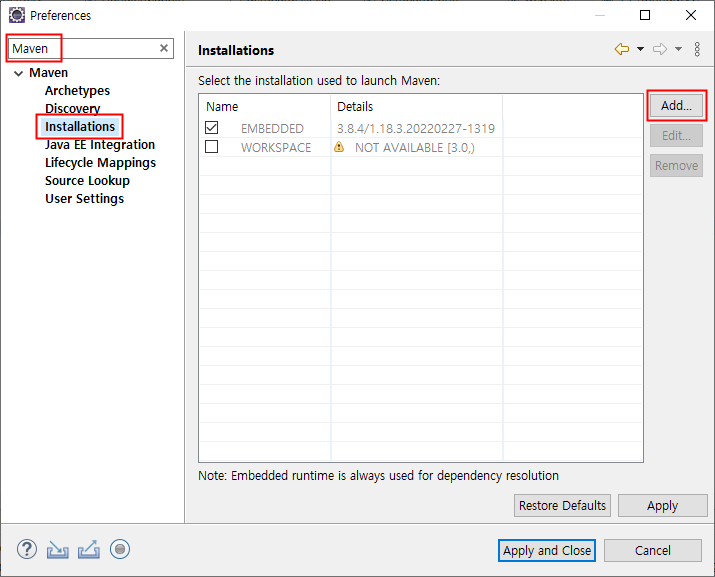Open the back history dropdown arrow
Viewport: 715px width, 577px height.
[640, 49]
